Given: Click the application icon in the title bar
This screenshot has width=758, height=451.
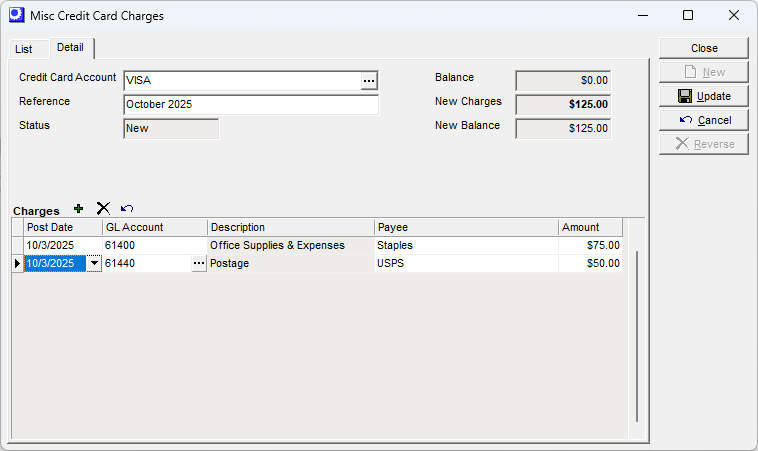Looking at the screenshot, I should 16,15.
